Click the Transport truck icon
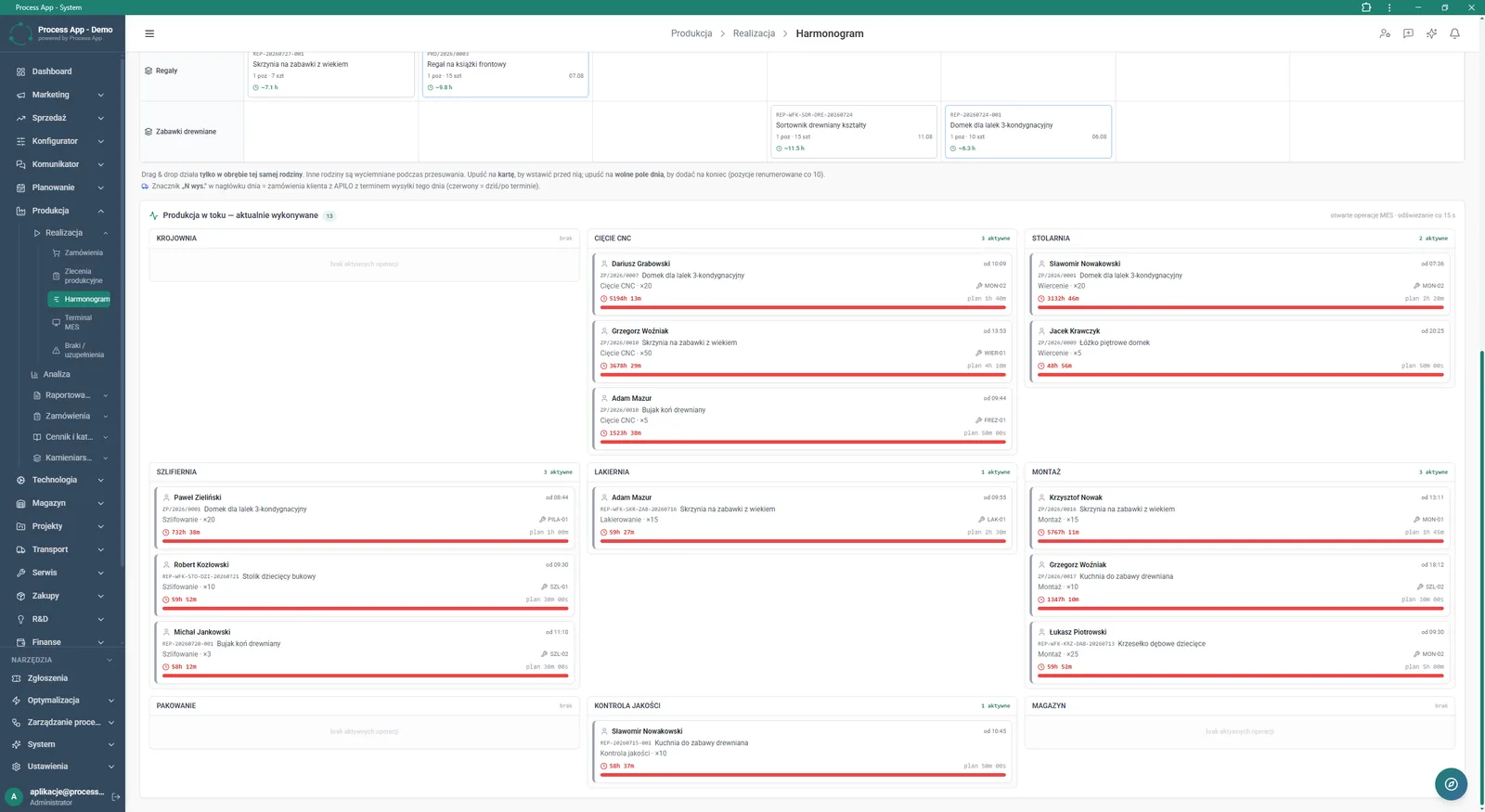The width and height of the screenshot is (1485, 812). [x=20, y=549]
